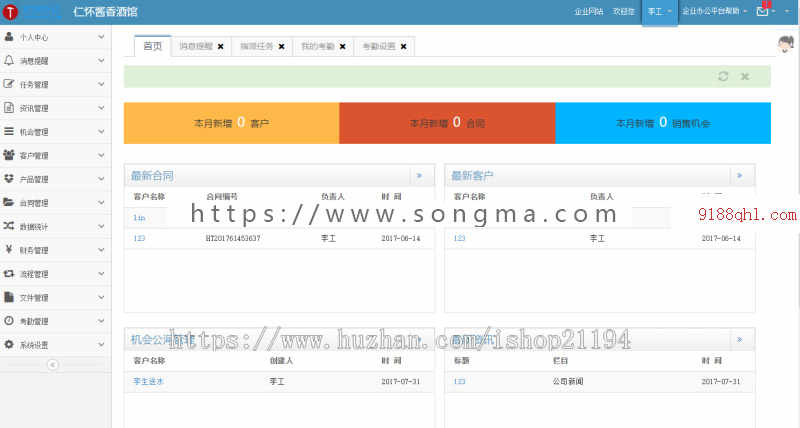Click the dropbox icon for 产品管理
Viewport: 800px width, 428px height.
click(9, 179)
